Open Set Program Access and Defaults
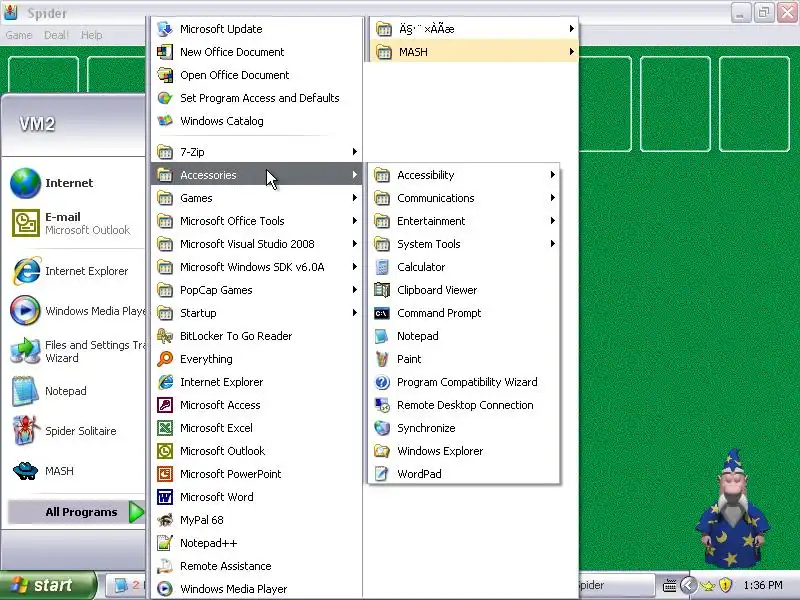This screenshot has height=600, width=800. [x=256, y=98]
